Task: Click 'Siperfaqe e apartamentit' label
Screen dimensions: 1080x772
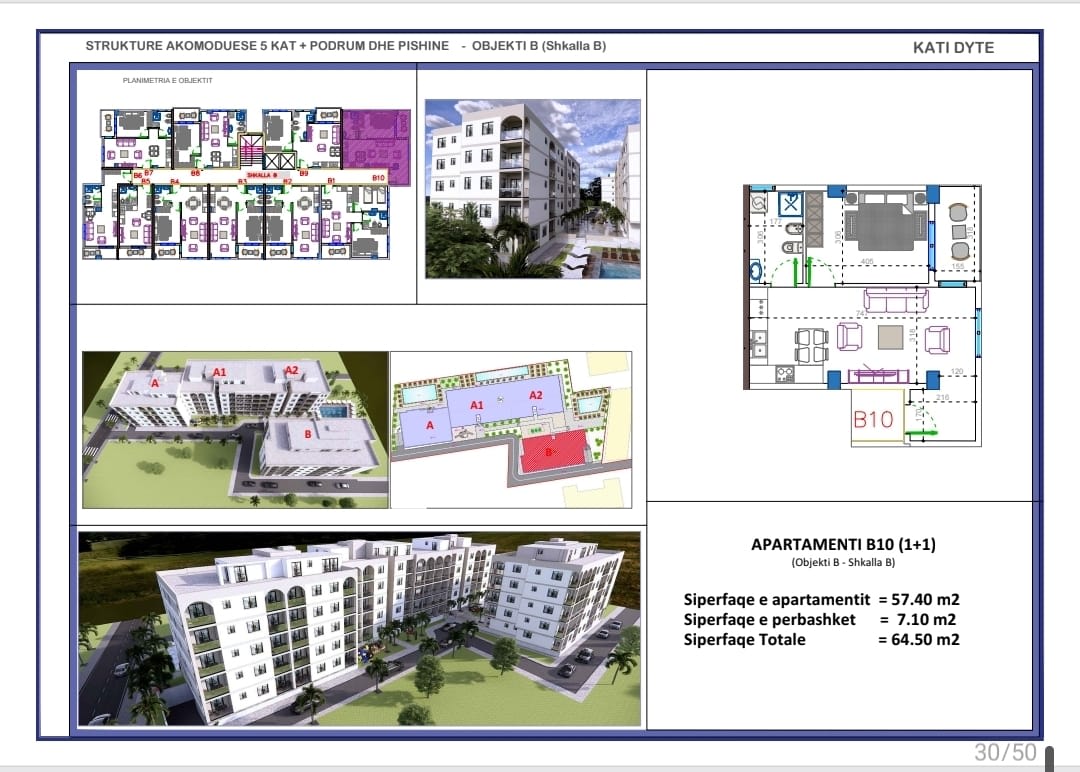Action: [777, 599]
